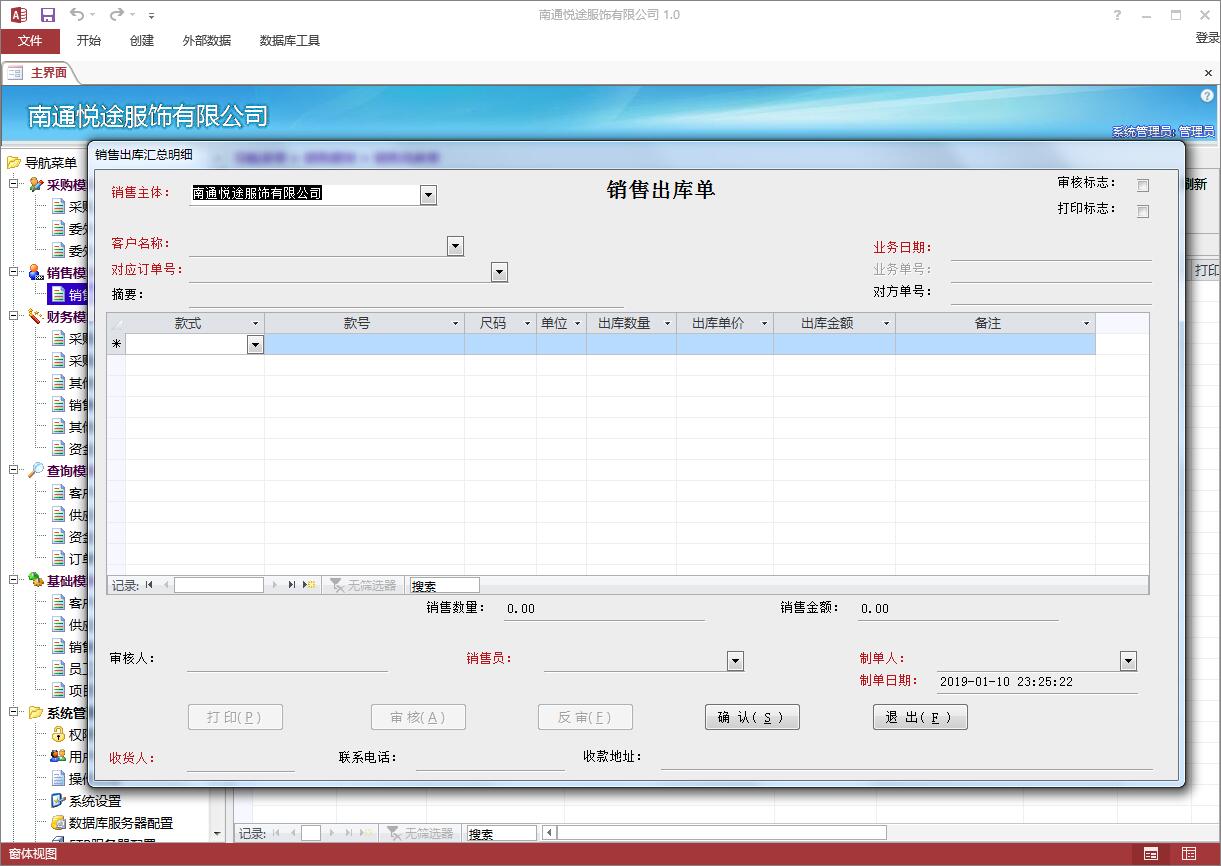This screenshot has width=1221, height=866.
Task: Click the 采购模块 module icon in navigation tree
Action: tap(36, 185)
